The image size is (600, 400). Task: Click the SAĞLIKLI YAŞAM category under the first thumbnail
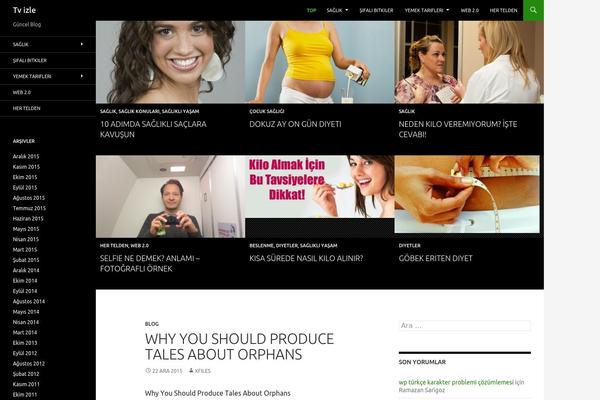(180, 111)
